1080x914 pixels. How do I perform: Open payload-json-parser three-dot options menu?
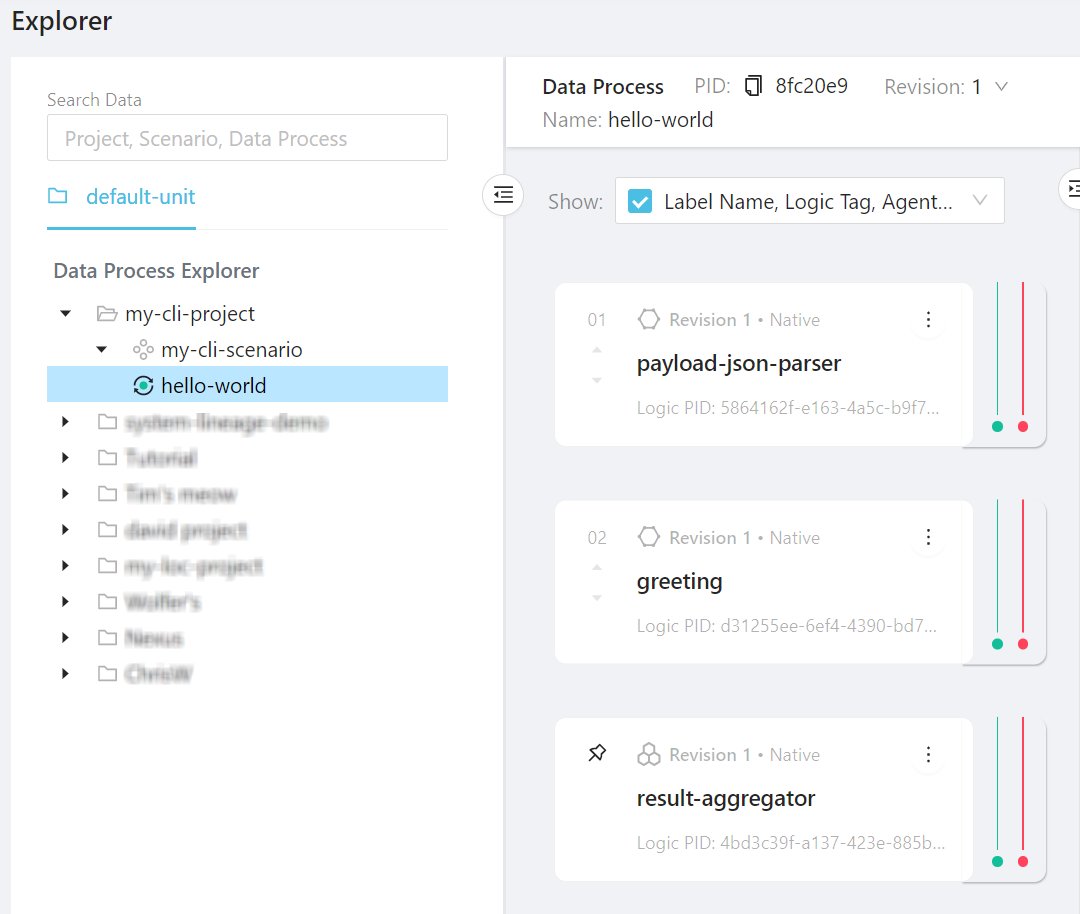pos(928,320)
